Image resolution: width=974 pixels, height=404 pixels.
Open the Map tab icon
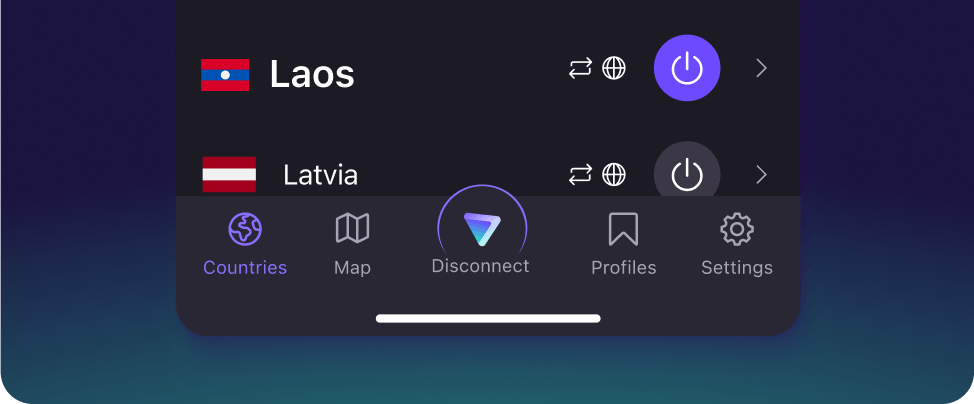click(x=352, y=228)
